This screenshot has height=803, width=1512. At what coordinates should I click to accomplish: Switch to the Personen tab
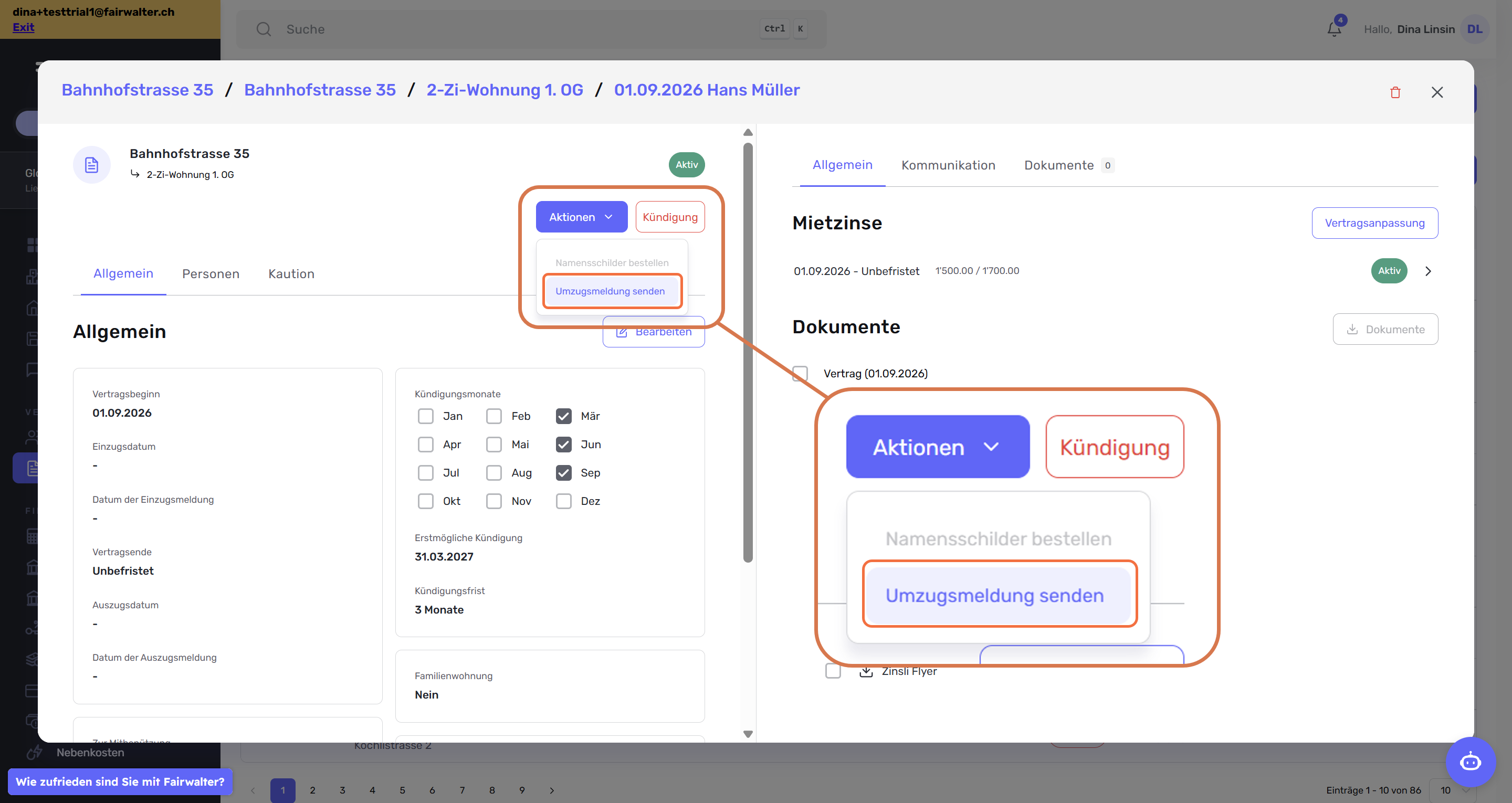point(211,273)
